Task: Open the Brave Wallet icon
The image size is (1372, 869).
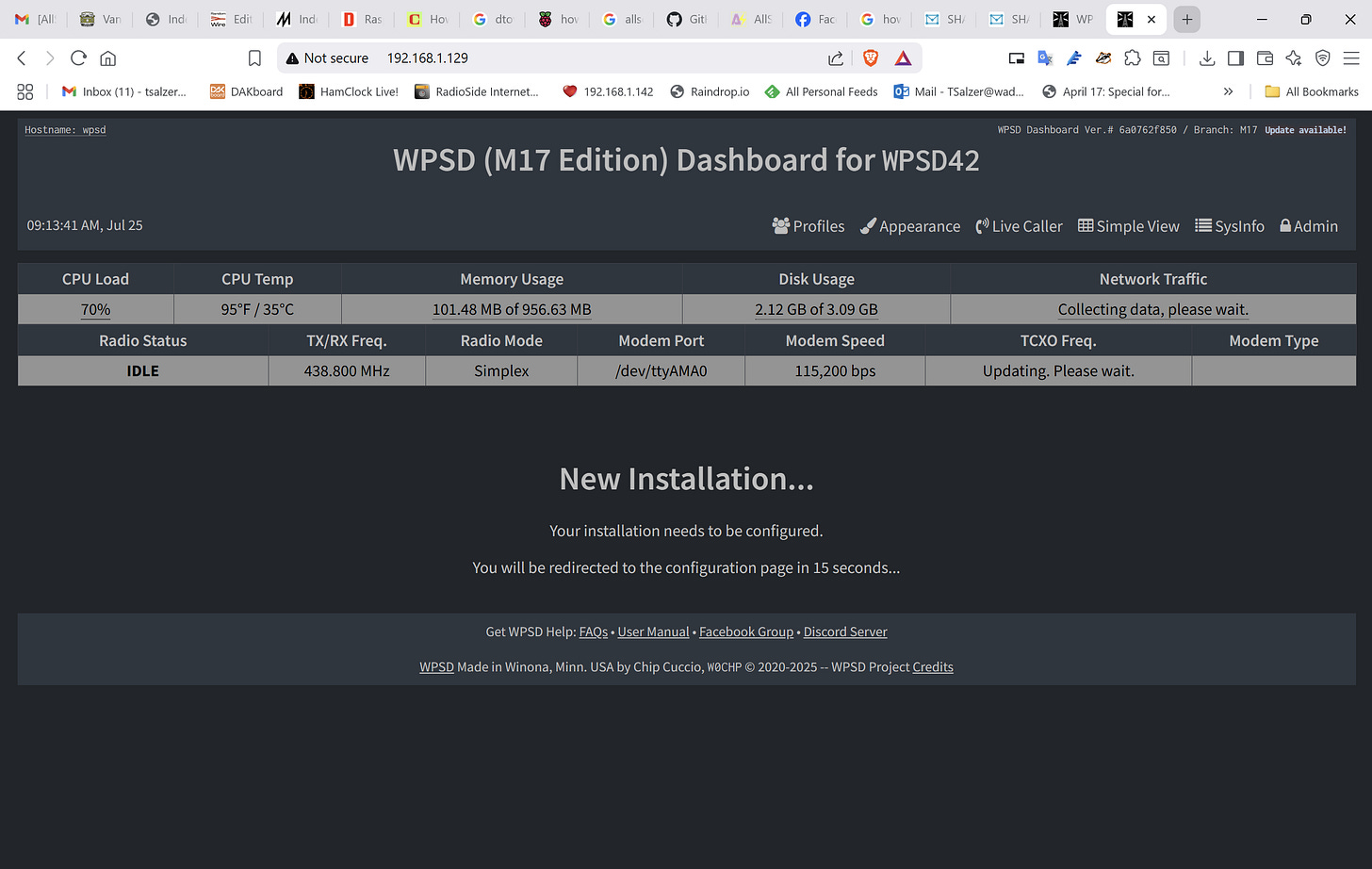Action: (1265, 58)
